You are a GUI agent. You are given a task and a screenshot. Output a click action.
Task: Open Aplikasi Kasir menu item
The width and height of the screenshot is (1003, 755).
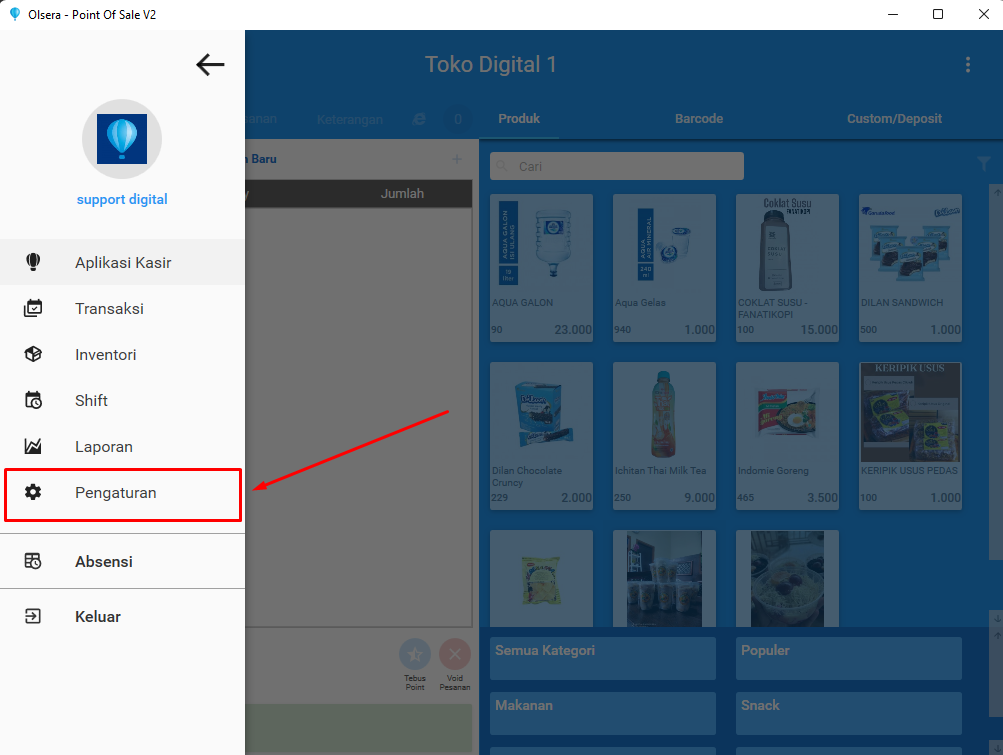[x=122, y=262]
